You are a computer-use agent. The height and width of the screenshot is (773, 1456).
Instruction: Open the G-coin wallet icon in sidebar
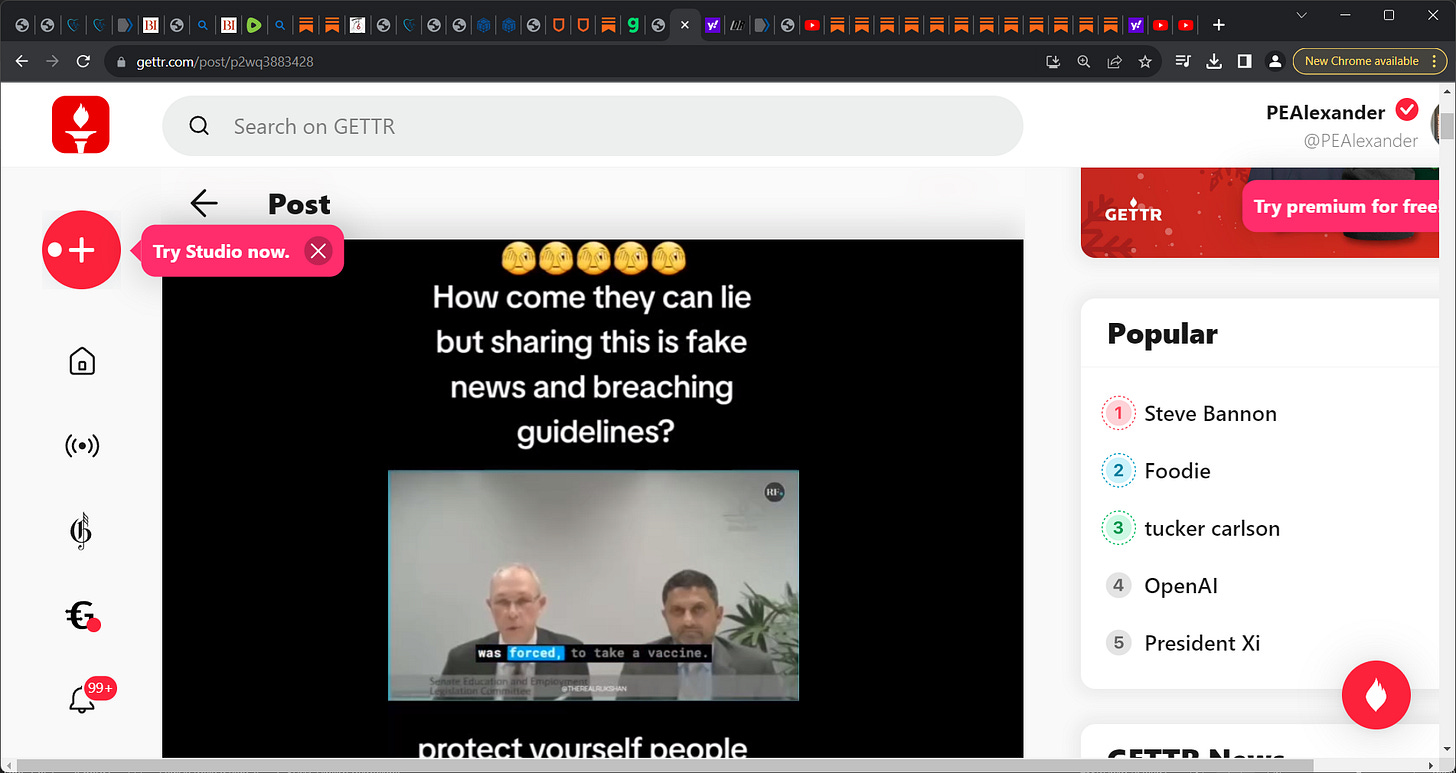pos(82,616)
